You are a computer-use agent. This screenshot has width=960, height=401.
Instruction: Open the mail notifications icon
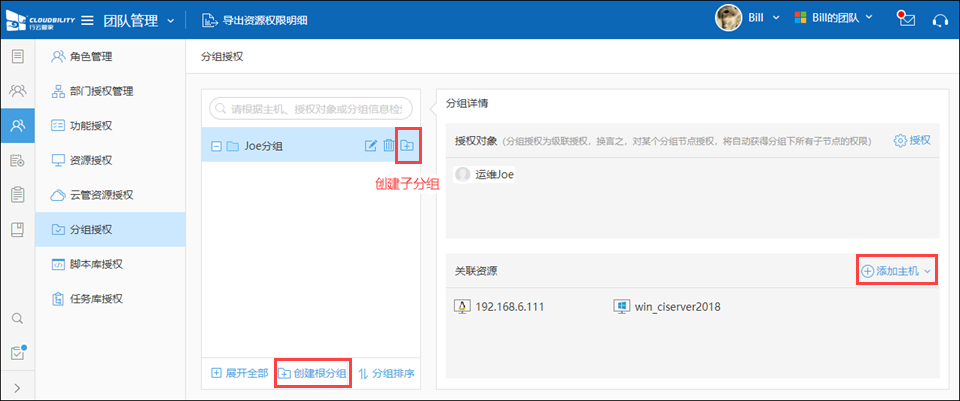(907, 19)
